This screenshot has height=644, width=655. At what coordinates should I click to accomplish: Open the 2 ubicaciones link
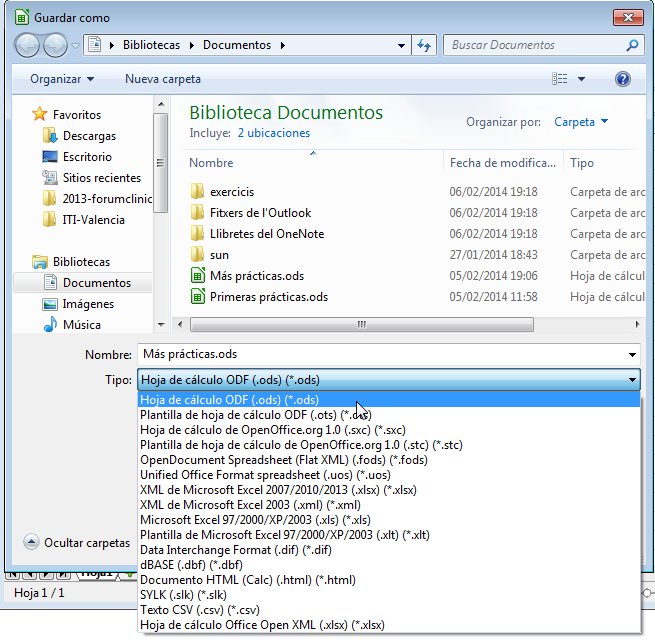coord(274,133)
